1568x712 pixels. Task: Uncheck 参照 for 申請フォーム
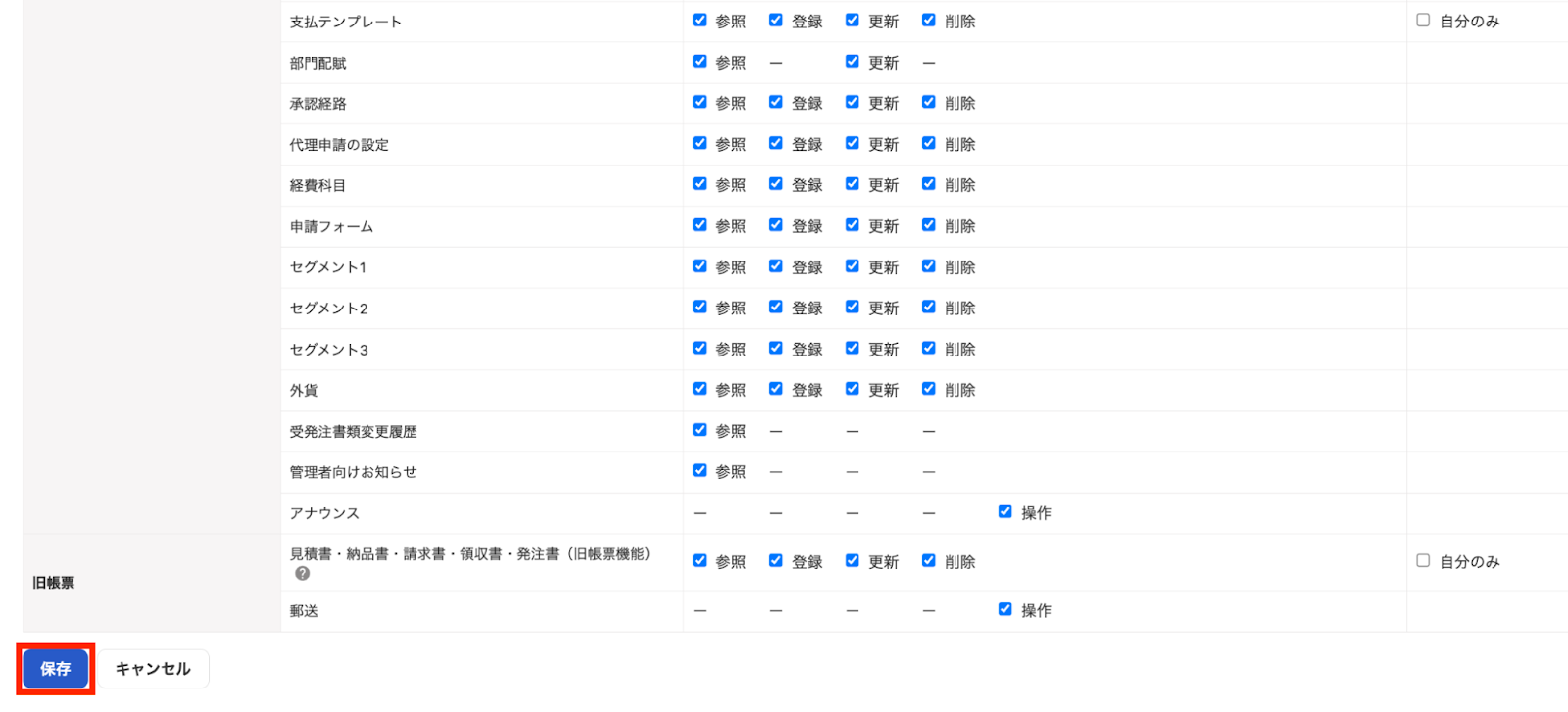coord(700,225)
